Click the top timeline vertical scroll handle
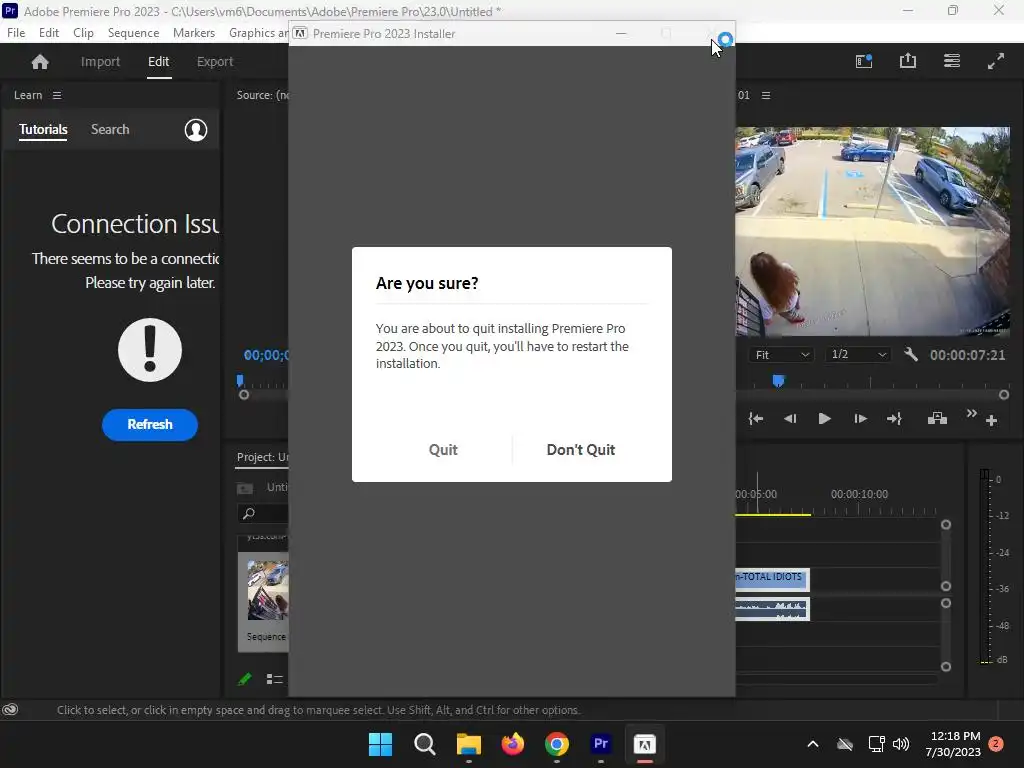This screenshot has height=768, width=1024. (x=946, y=525)
